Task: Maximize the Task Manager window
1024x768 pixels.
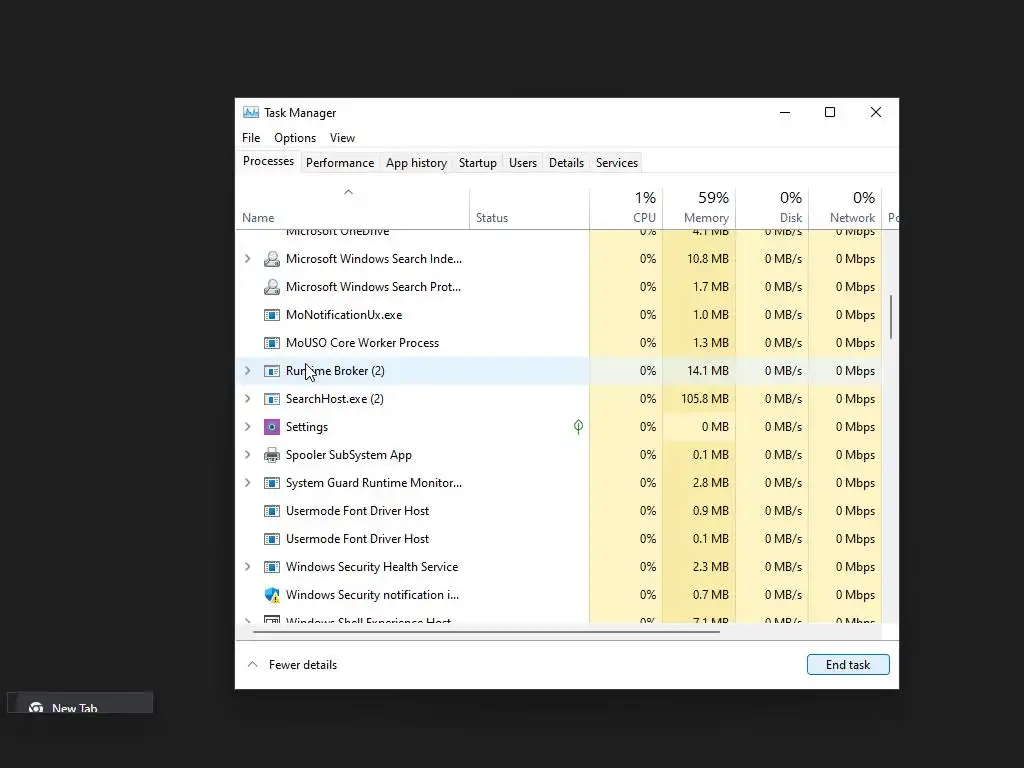Action: tap(830, 112)
